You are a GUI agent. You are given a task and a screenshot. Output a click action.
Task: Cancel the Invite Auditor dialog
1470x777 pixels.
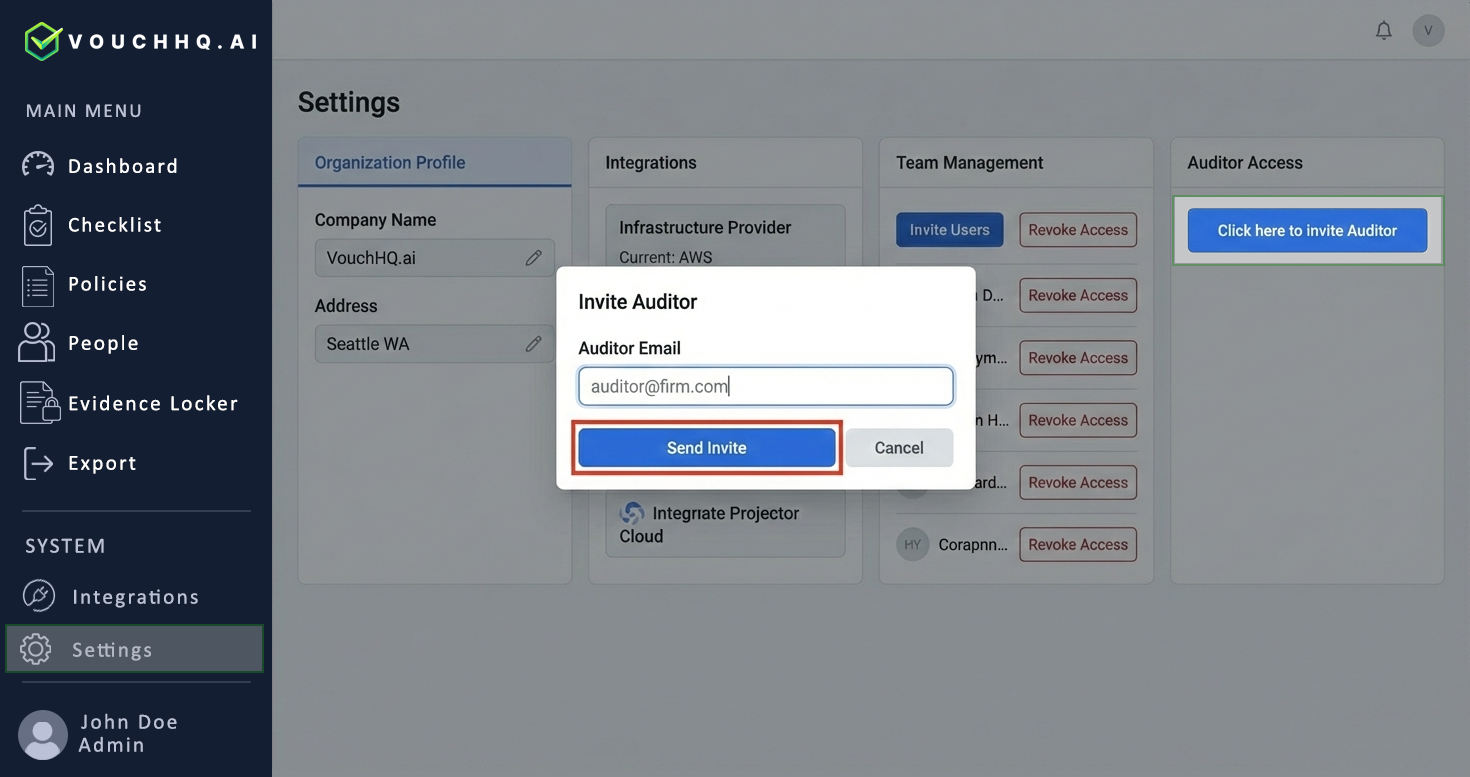pos(898,447)
